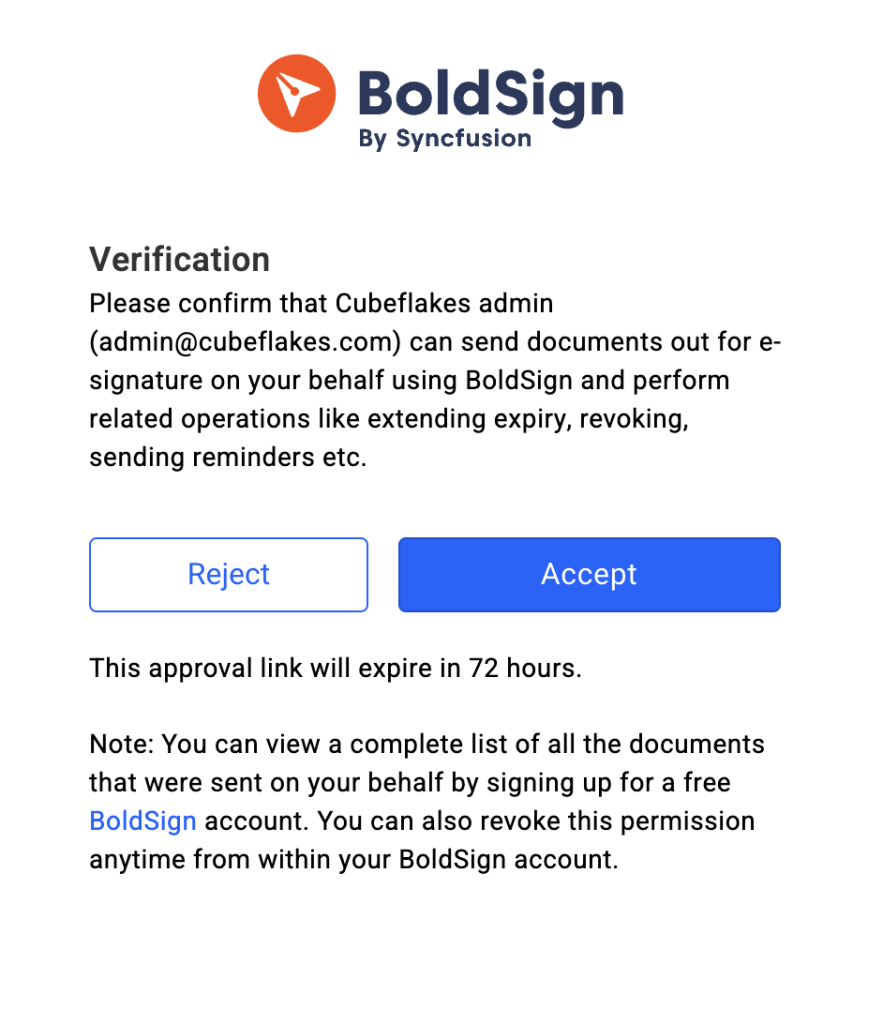The width and height of the screenshot is (883, 1024).
Task: Click the Cubeflakes admin name text
Action: pos(445,302)
